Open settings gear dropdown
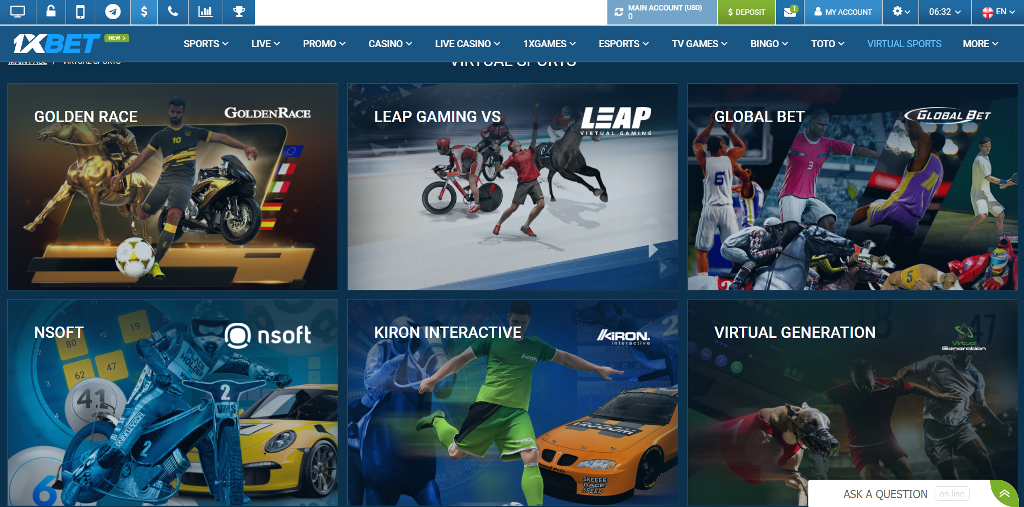Image resolution: width=1024 pixels, height=507 pixels. point(901,12)
